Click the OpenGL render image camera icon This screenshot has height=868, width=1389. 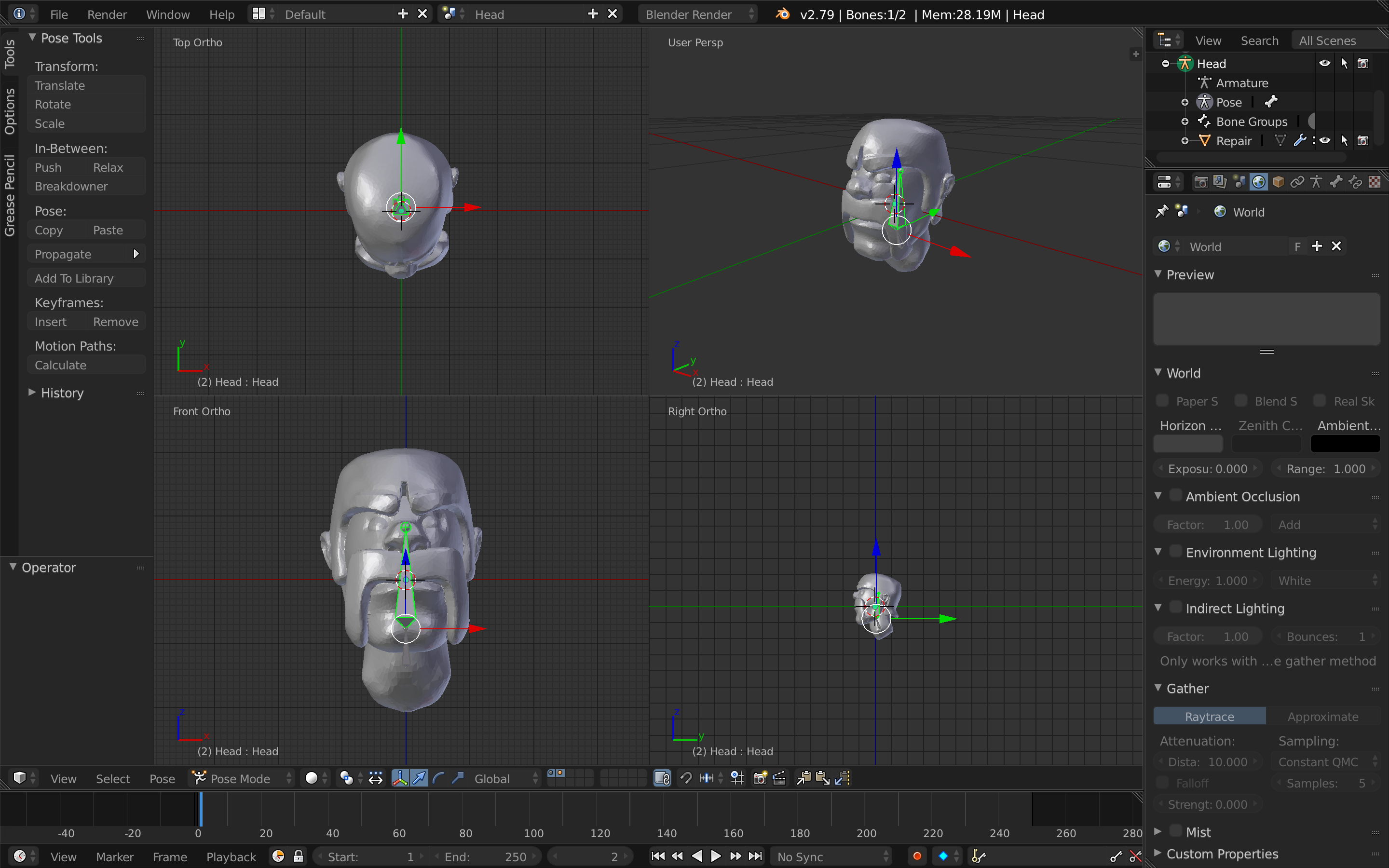pos(760,778)
